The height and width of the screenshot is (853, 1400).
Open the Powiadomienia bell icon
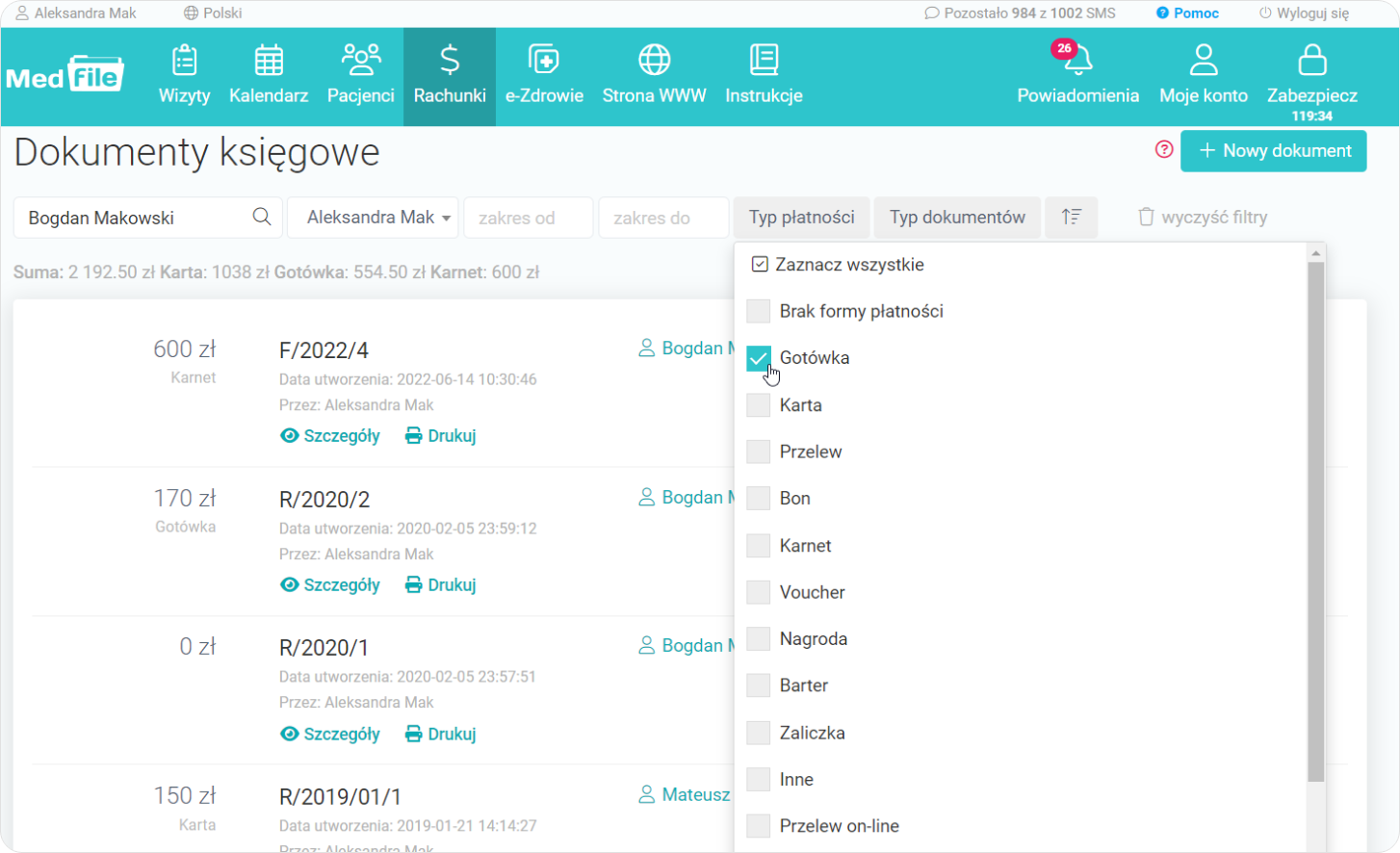1078,61
